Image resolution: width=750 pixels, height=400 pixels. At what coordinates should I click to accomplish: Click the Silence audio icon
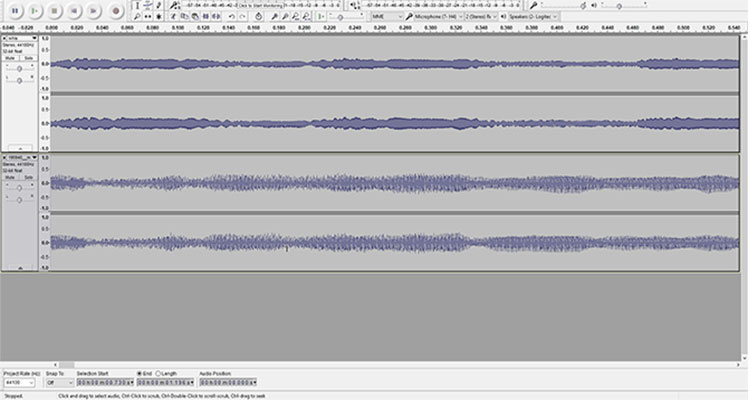[216, 16]
